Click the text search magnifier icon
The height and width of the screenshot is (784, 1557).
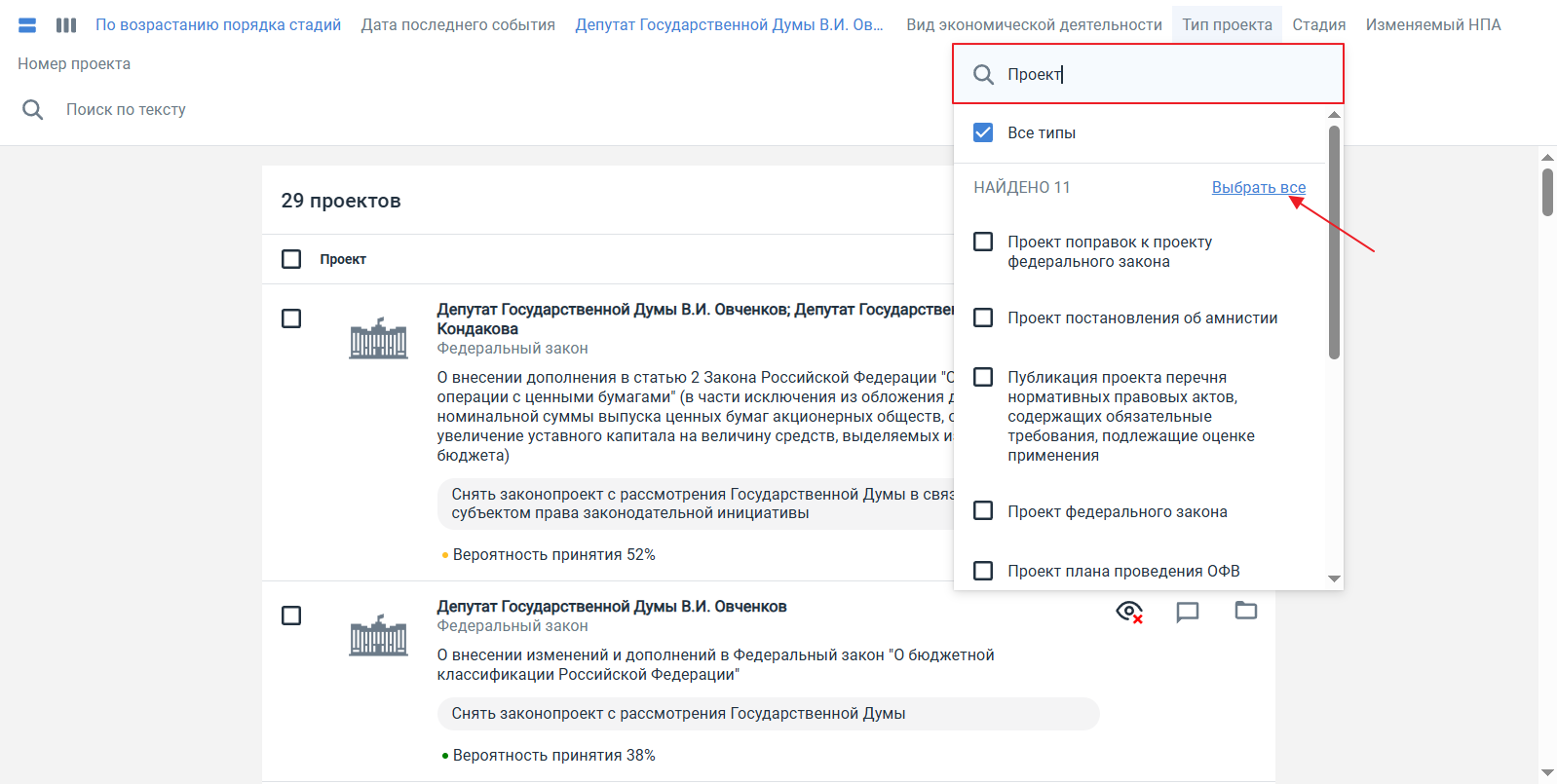33,110
